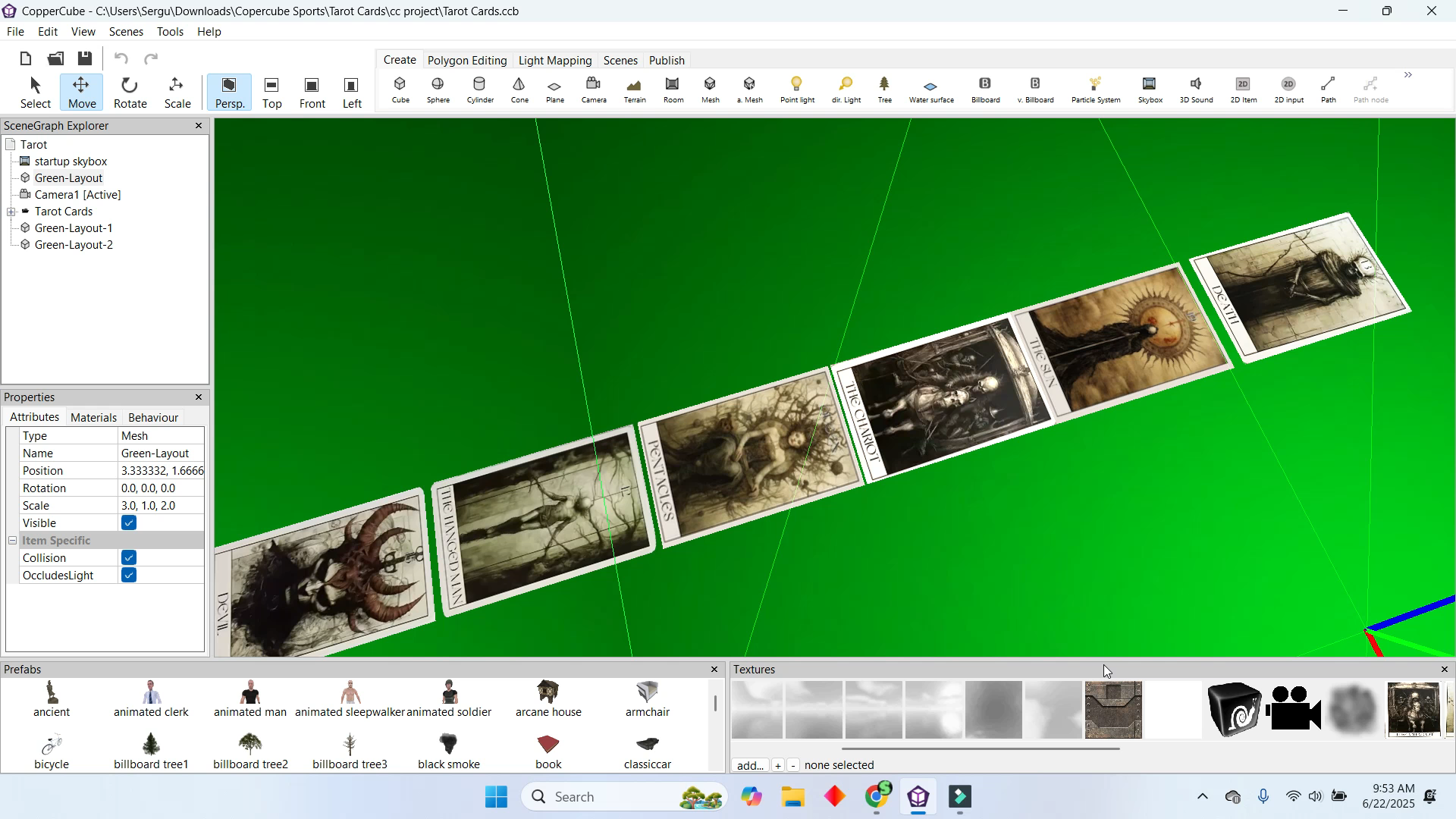The height and width of the screenshot is (819, 1456).
Task: Insert a Camera node
Action: [594, 90]
